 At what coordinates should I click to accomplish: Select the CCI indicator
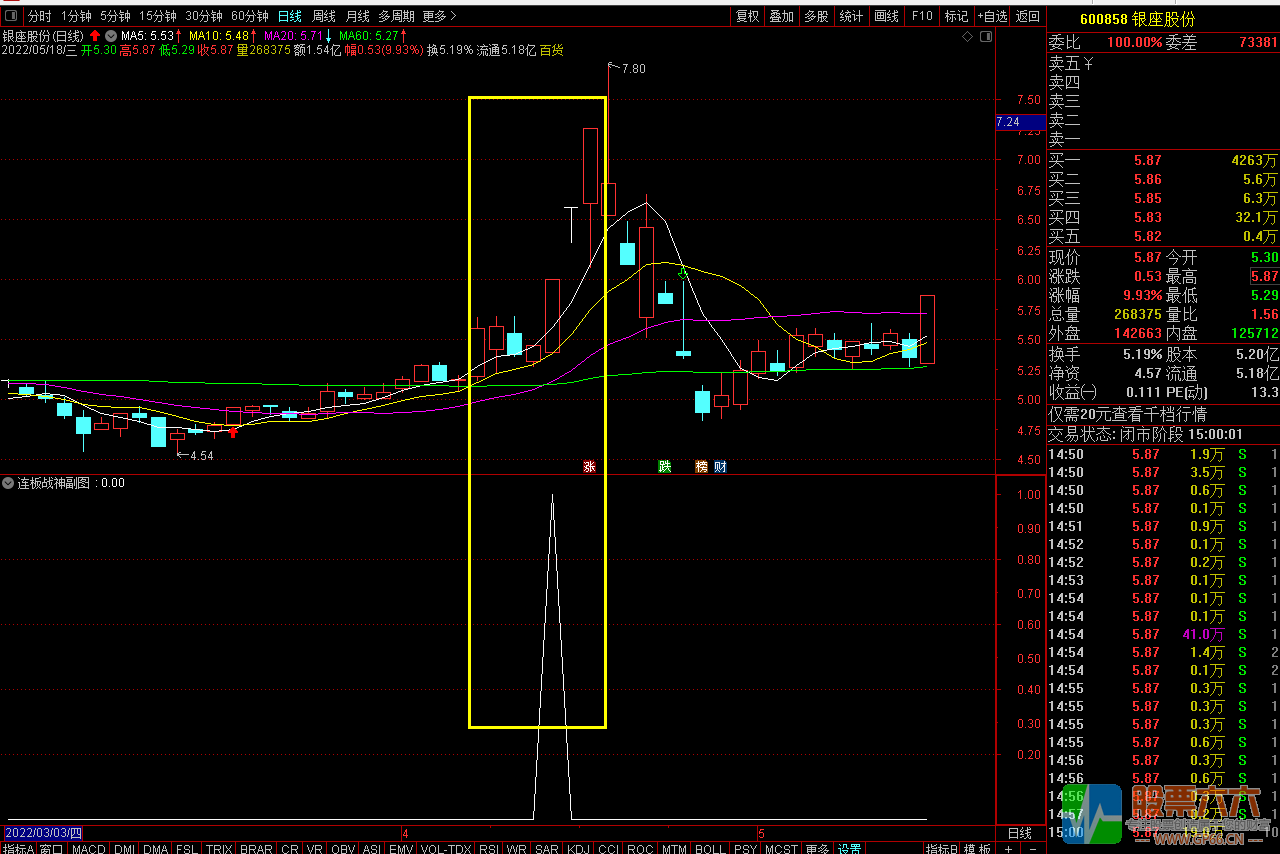608,848
